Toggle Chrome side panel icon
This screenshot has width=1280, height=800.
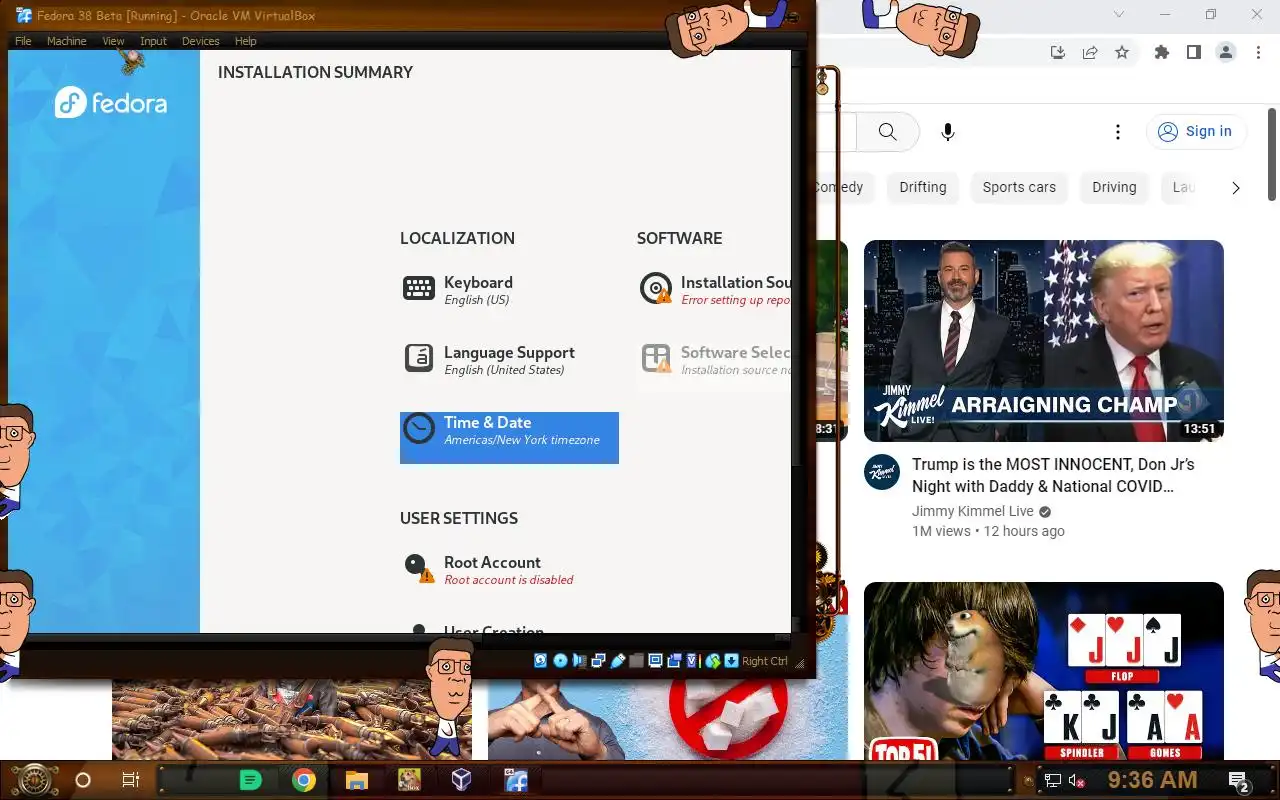pos(1193,52)
